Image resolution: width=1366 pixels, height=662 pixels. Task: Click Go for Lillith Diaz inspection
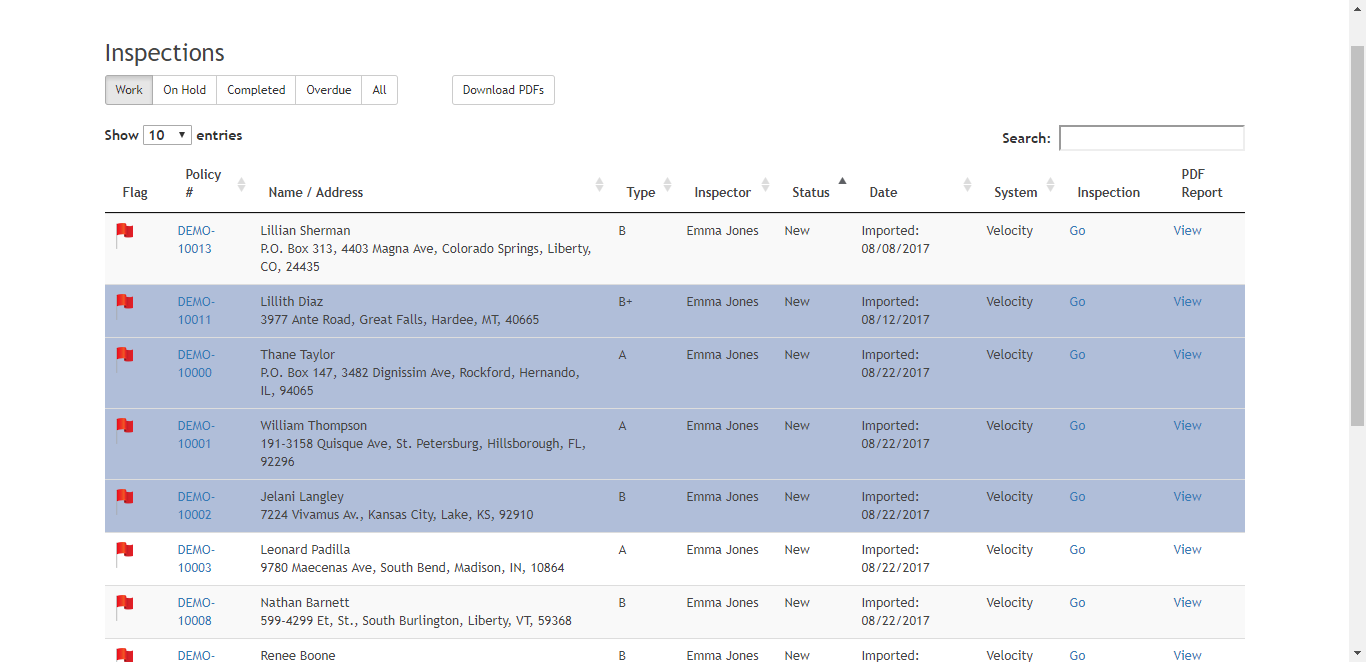tap(1077, 302)
